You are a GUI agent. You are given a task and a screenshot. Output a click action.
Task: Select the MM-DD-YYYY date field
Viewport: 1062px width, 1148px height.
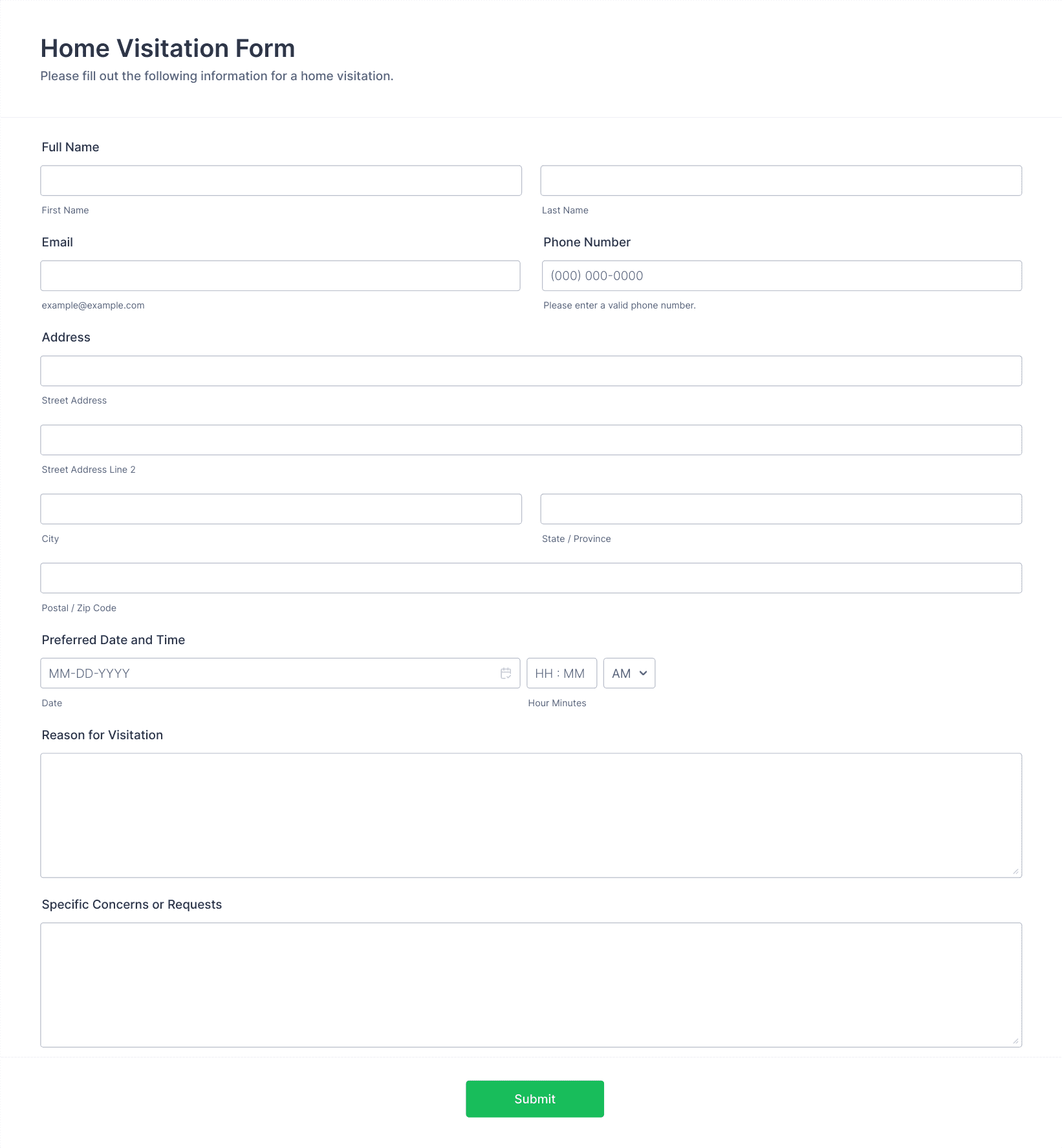(281, 673)
